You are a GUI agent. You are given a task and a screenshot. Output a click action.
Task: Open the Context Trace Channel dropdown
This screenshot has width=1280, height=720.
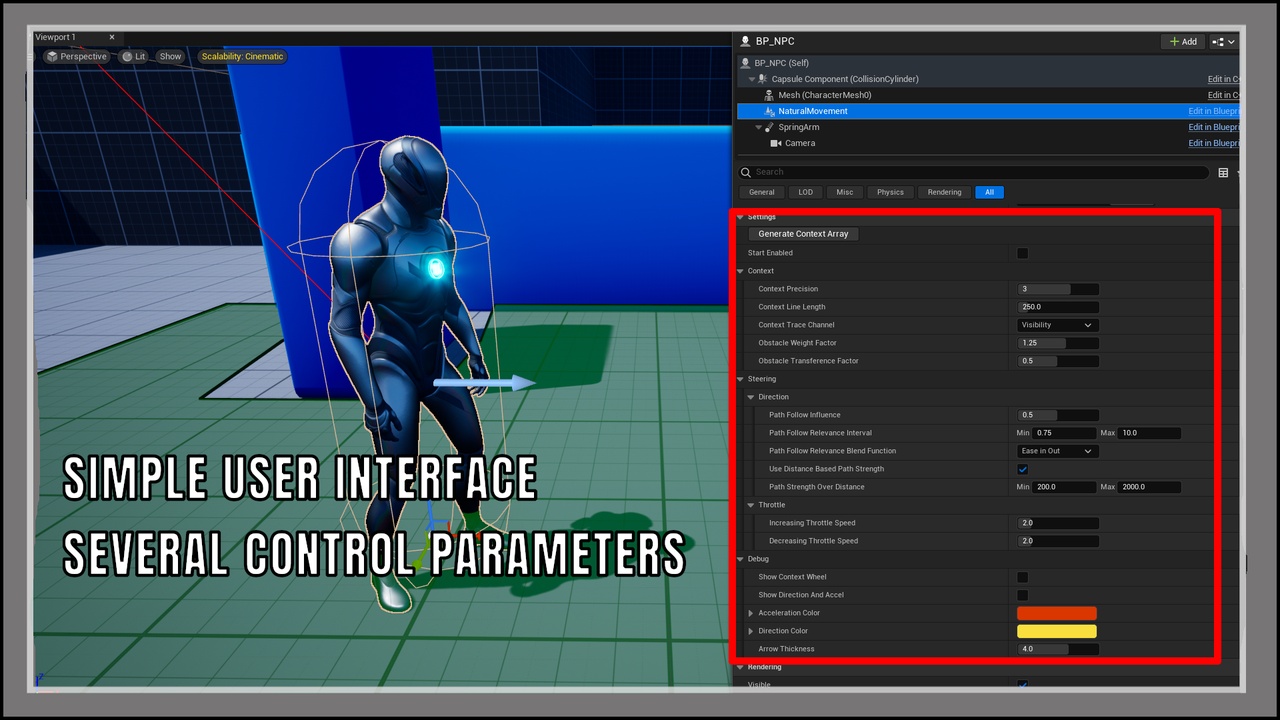[x=1057, y=325]
